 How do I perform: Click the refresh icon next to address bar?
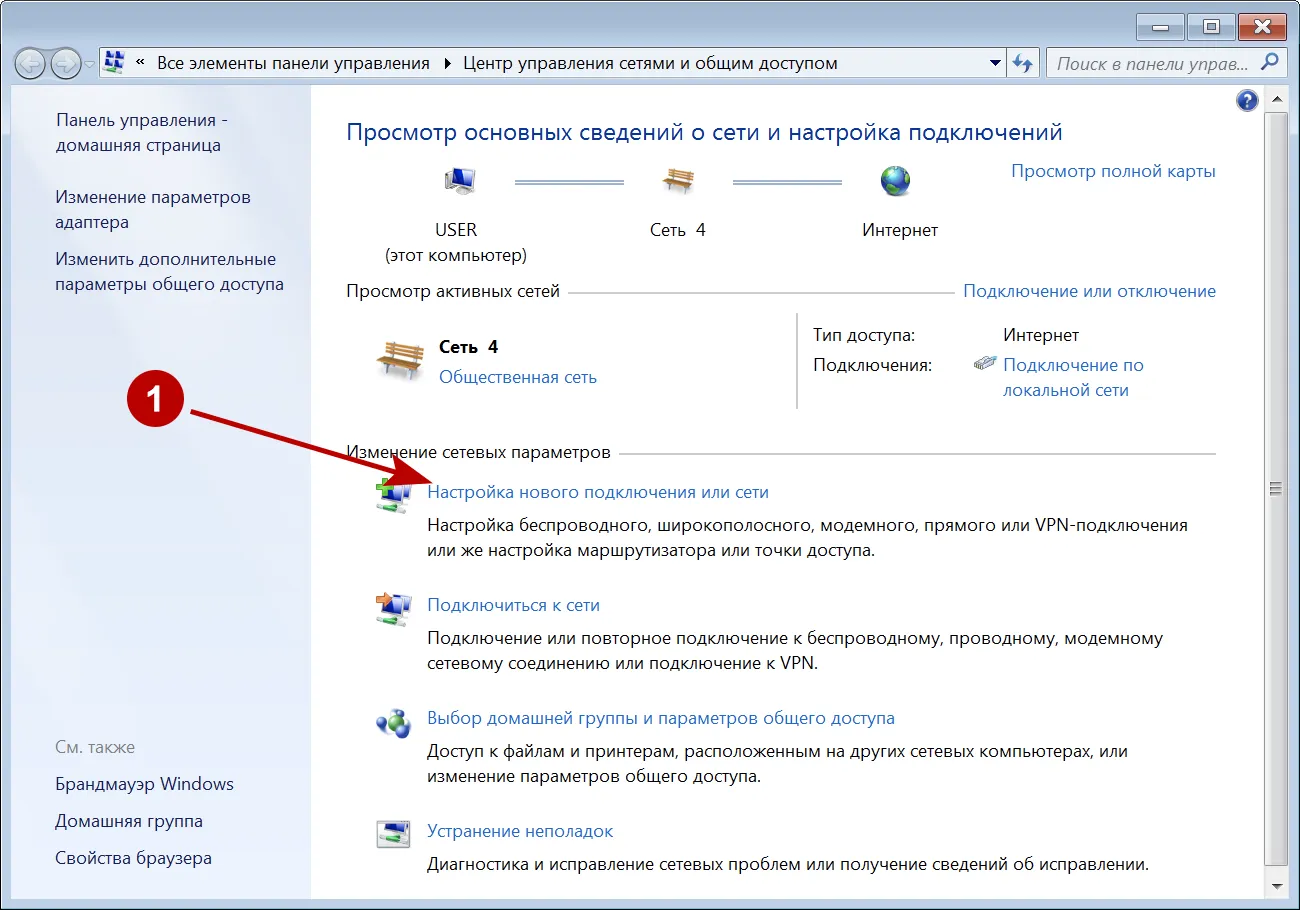pyautogui.click(x=1022, y=62)
